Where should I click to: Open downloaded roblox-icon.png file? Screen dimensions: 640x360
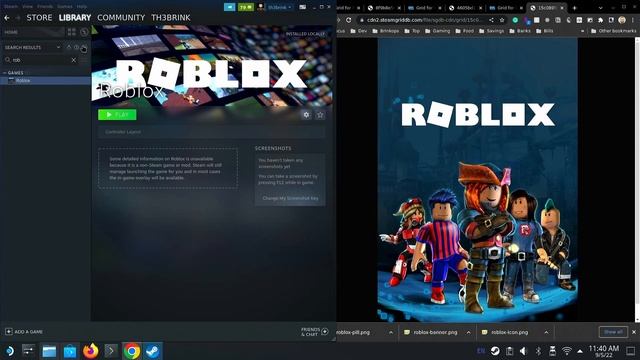506,332
